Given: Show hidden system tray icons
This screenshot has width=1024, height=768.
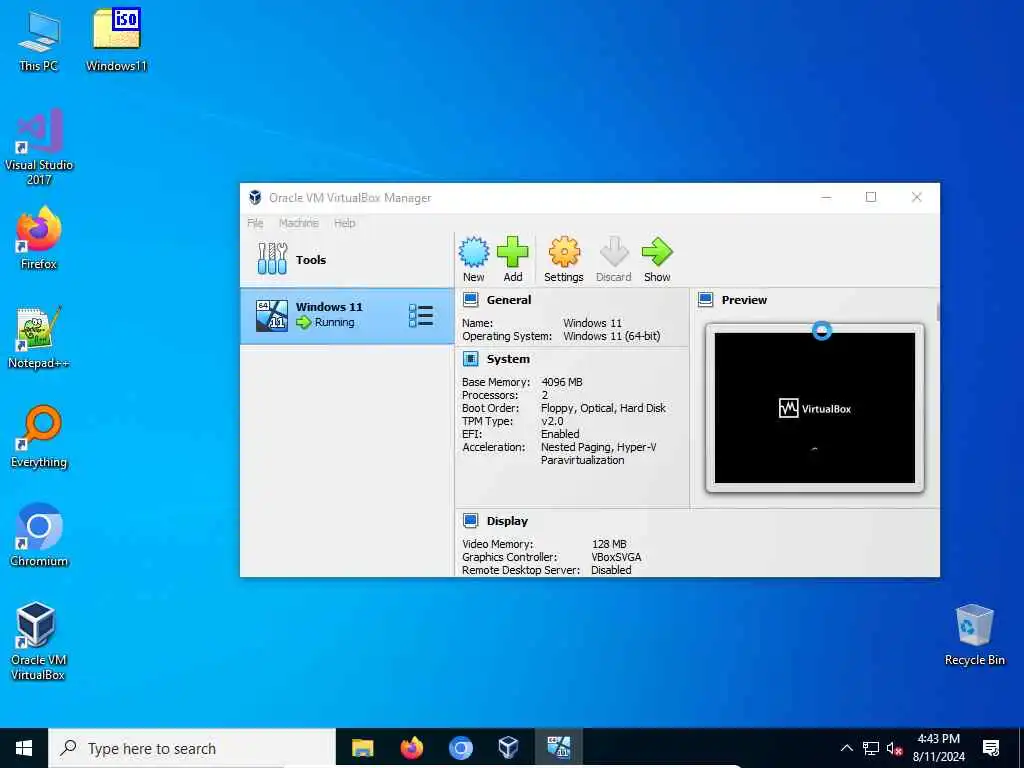Looking at the screenshot, I should [846, 748].
